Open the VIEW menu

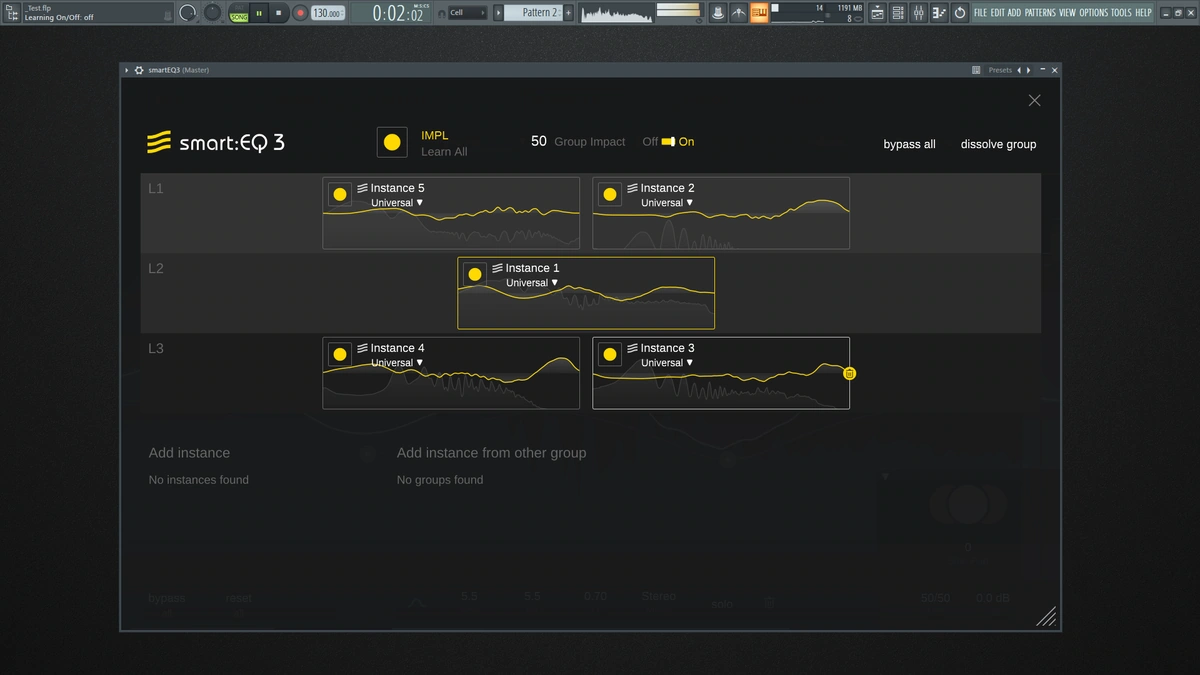click(1067, 13)
